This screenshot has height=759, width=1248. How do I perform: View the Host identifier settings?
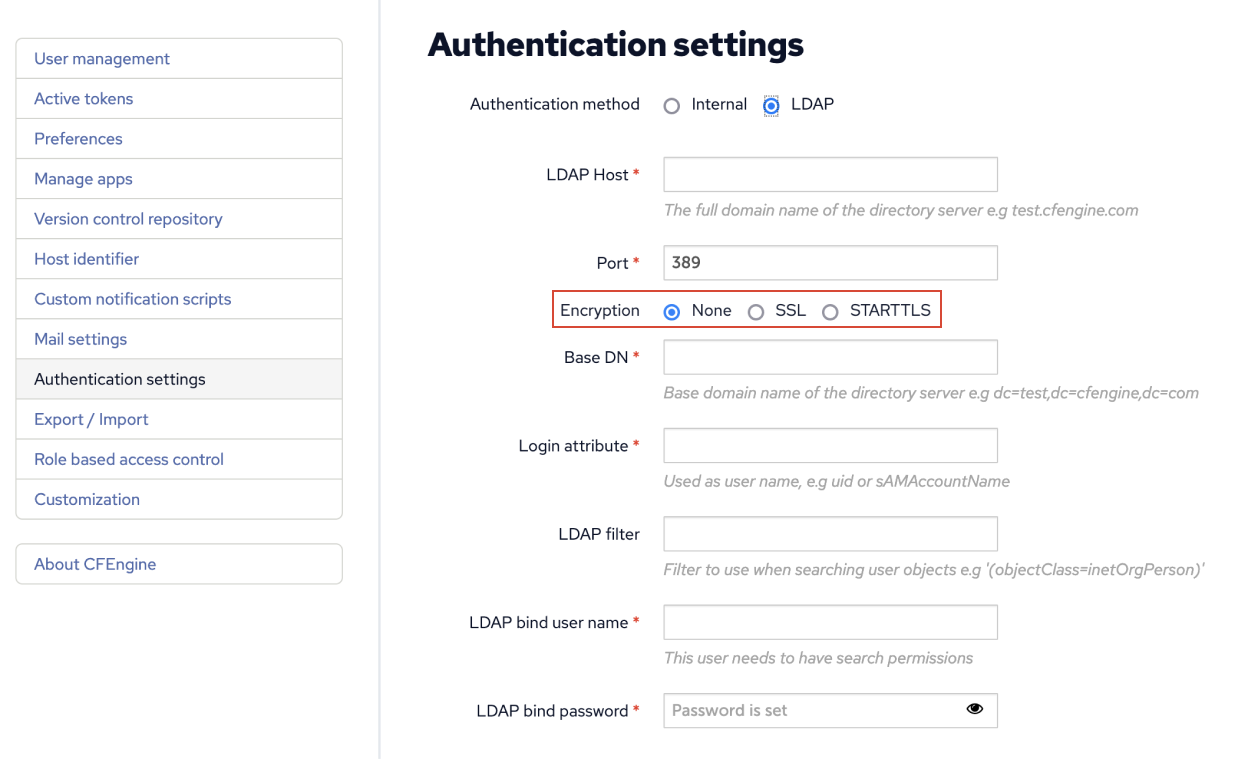coord(85,258)
